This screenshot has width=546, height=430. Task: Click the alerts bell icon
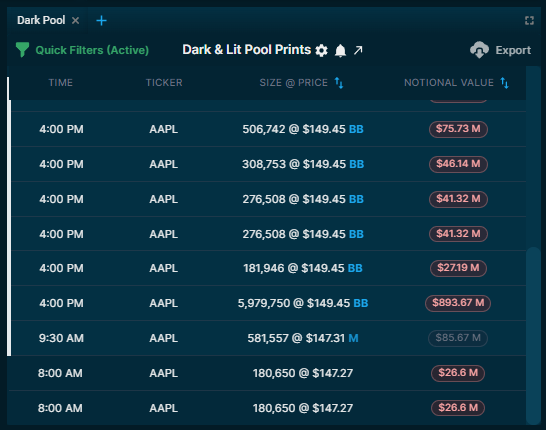tap(340, 50)
